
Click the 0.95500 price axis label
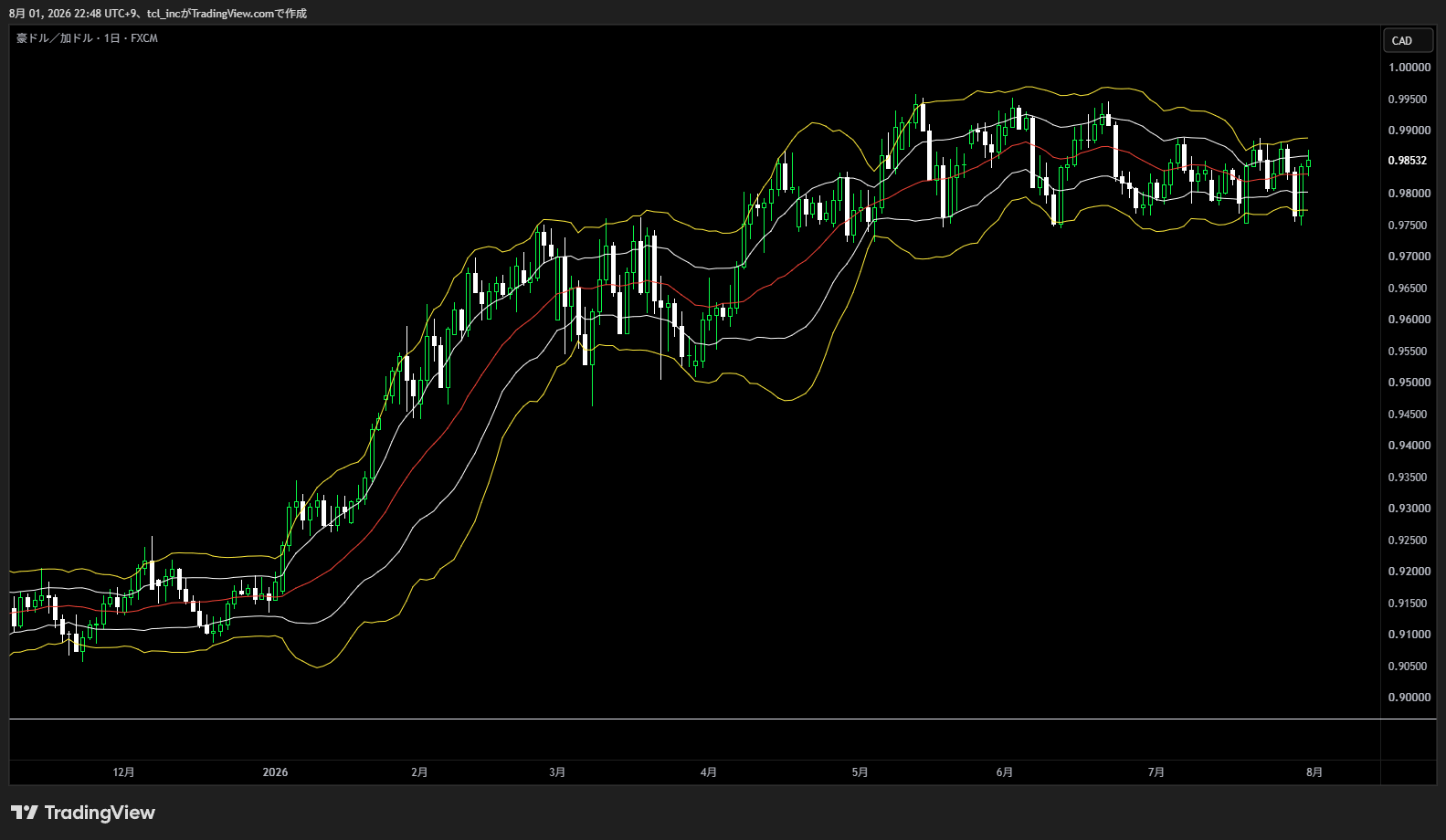point(1409,352)
